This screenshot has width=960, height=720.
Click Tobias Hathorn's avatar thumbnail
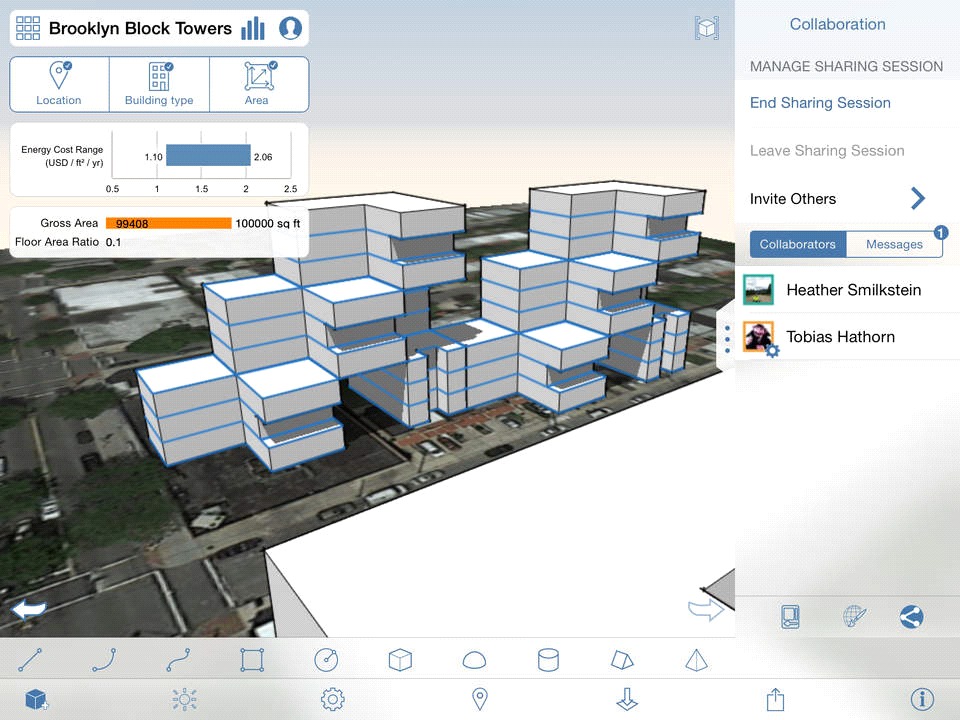(759, 337)
